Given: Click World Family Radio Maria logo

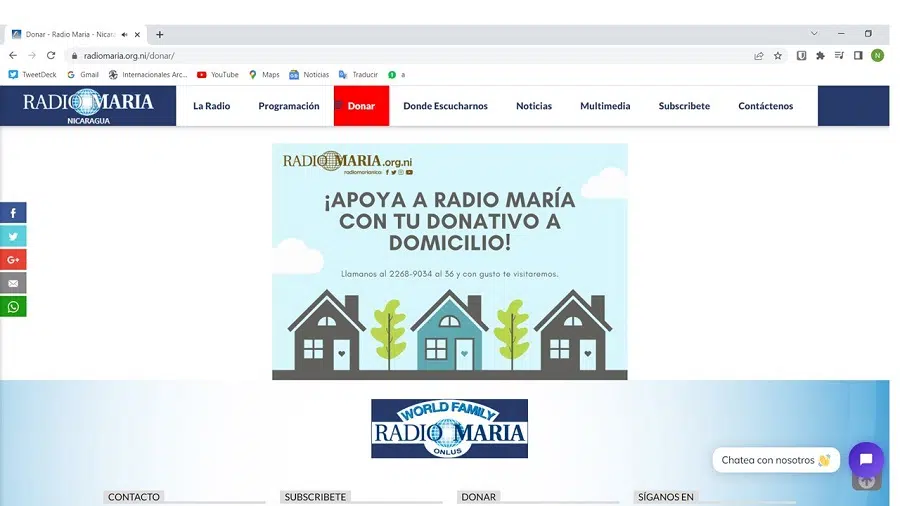Looking at the screenshot, I should (x=449, y=429).
